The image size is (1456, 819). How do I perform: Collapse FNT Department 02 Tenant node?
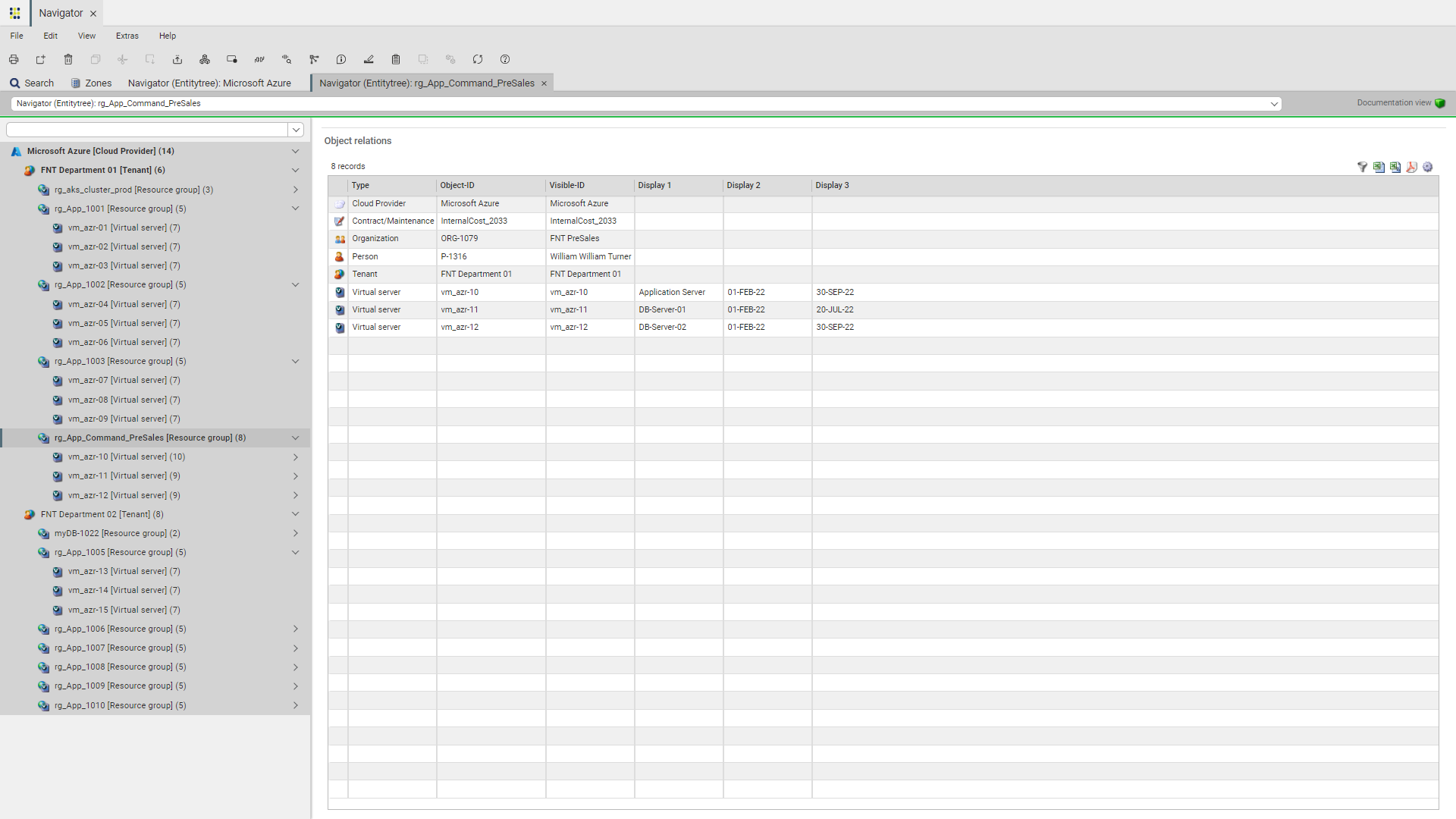[296, 514]
